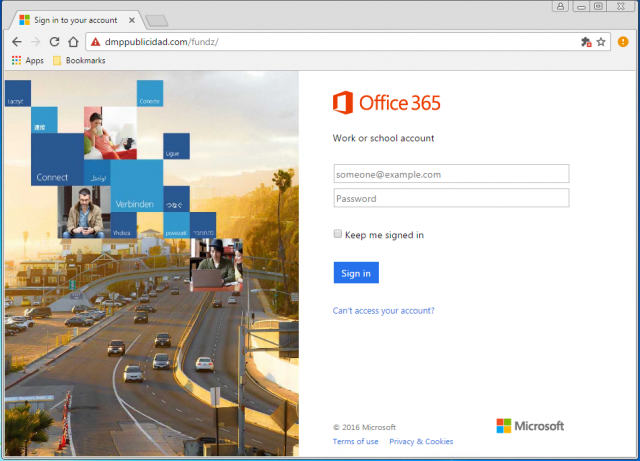Click the 'Conecte' tile
The image size is (640, 461).
pos(150,93)
